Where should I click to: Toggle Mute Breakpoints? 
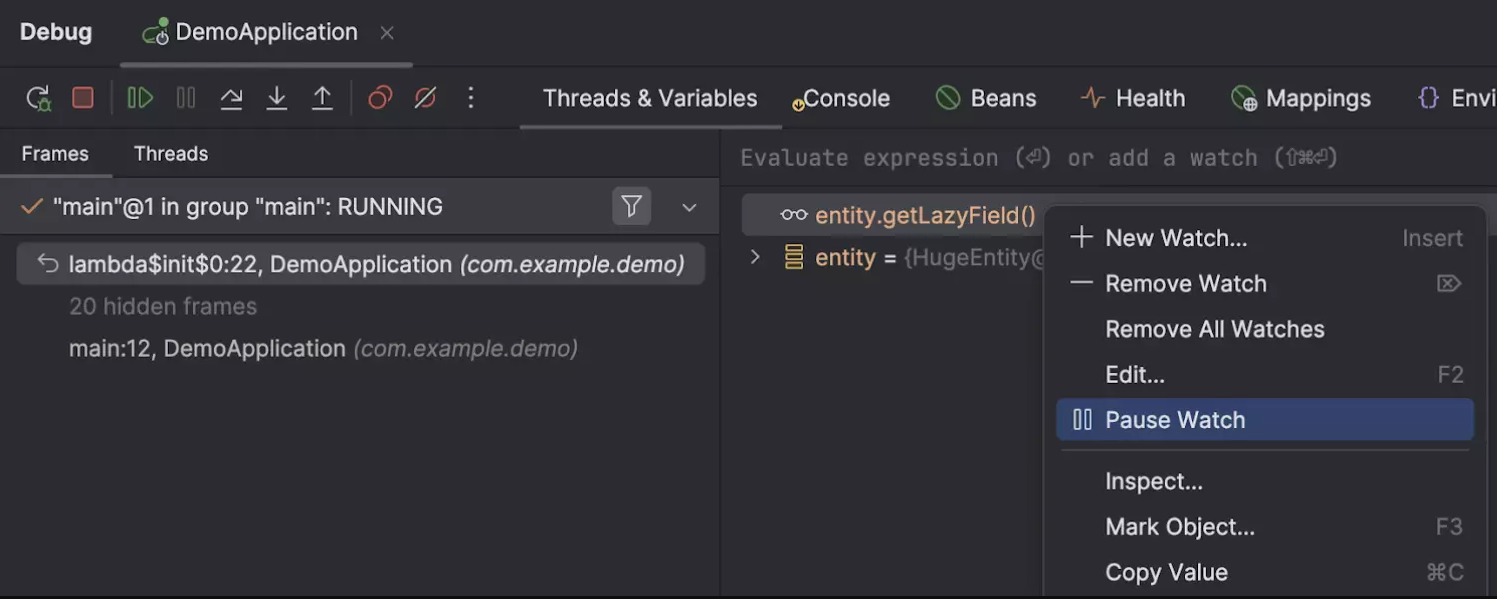[x=425, y=97]
